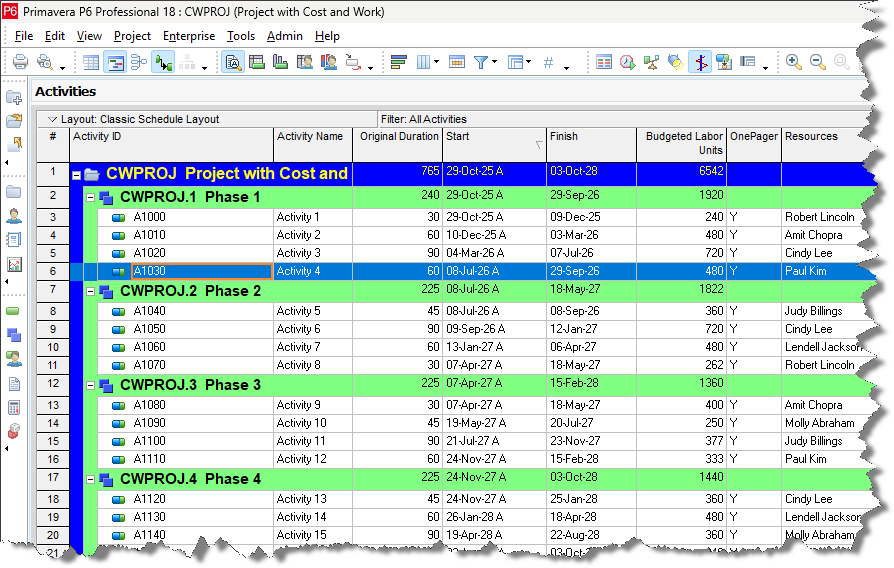Click the Timescale icon
The height and width of the screenshot is (568, 894).
pos(457,62)
